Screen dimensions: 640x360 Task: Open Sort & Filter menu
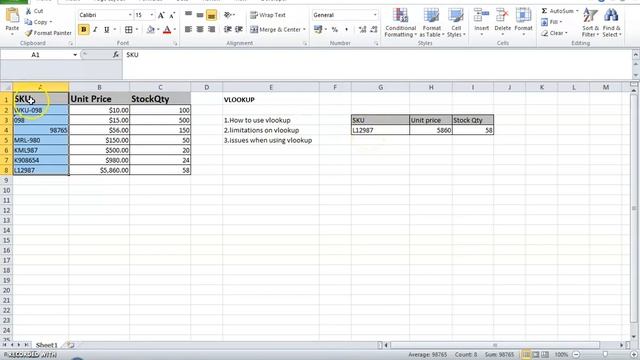coord(590,23)
